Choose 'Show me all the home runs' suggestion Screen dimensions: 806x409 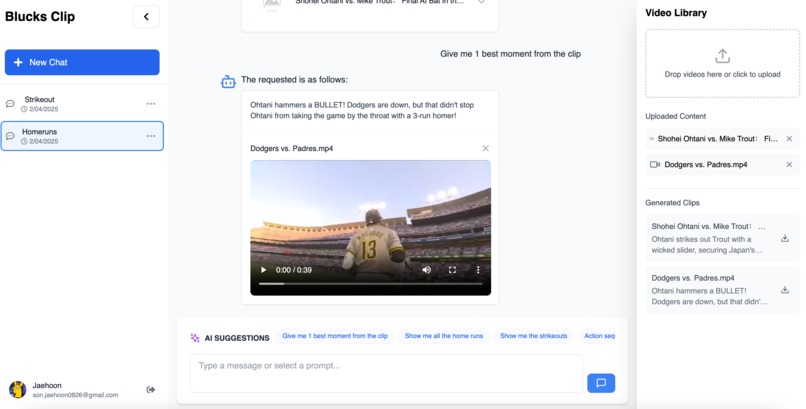[444, 336]
